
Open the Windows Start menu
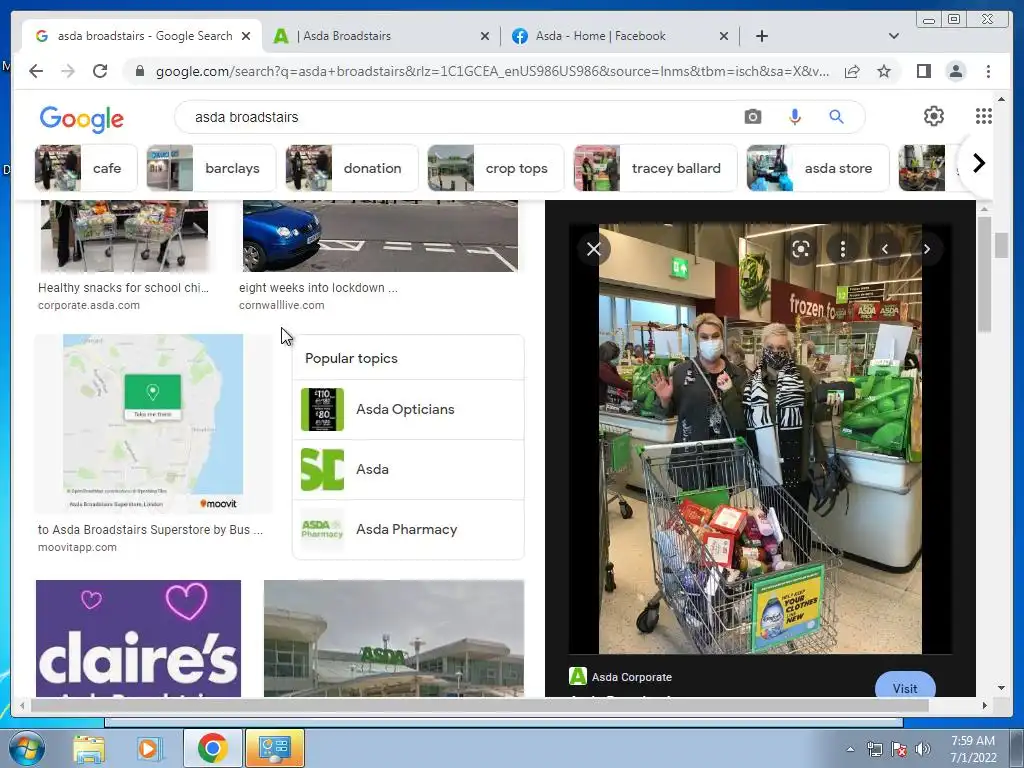click(25, 748)
